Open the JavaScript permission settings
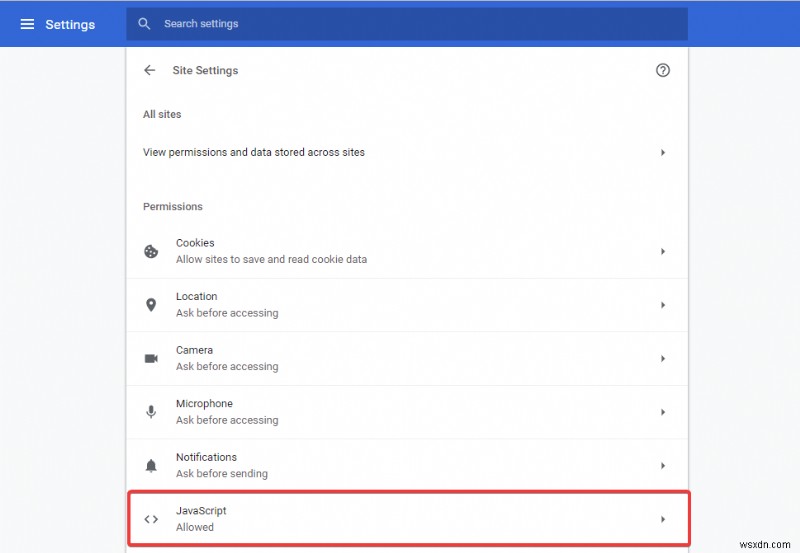The width and height of the screenshot is (800, 553). click(x=408, y=519)
